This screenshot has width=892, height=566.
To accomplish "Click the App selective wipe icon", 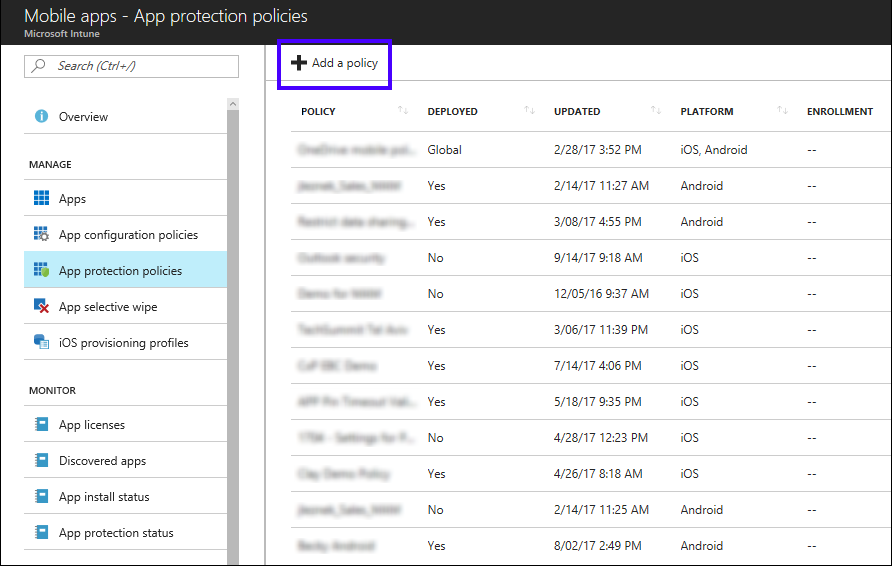I will [41, 307].
